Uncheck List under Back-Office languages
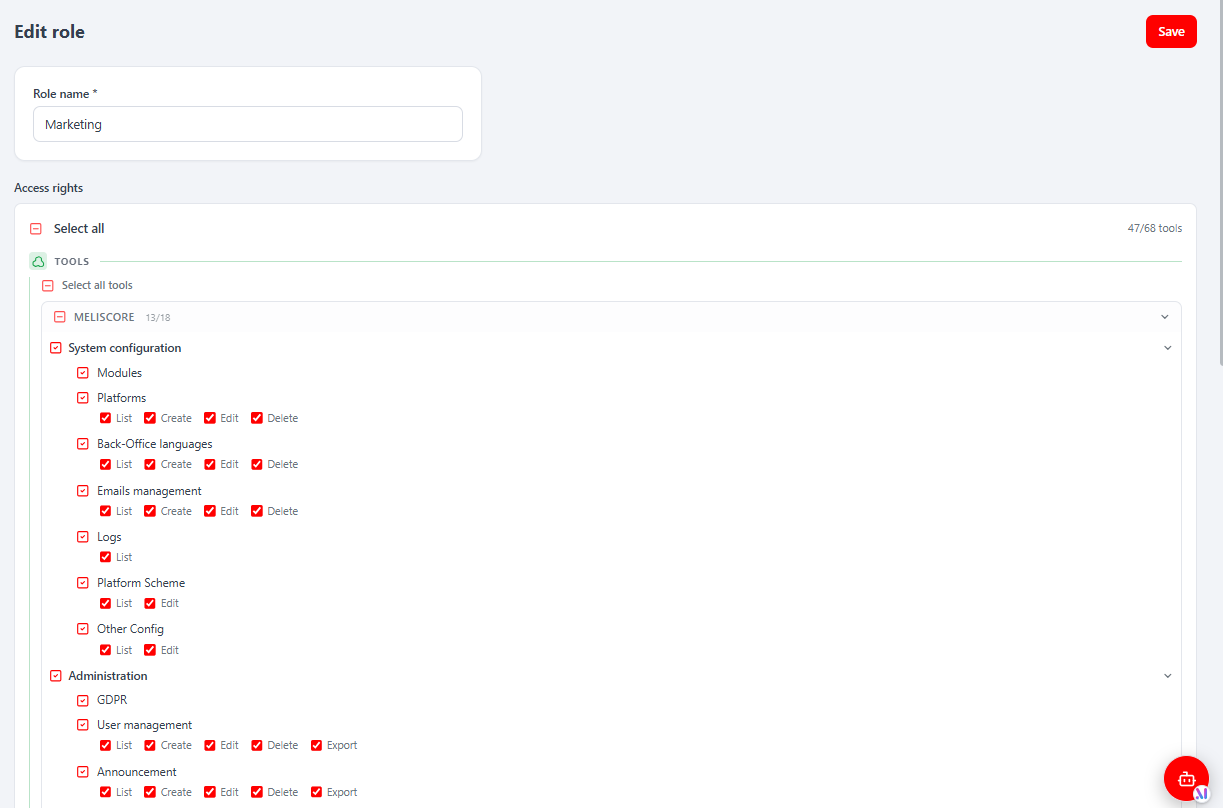Image resolution: width=1223 pixels, height=808 pixels. (105, 464)
